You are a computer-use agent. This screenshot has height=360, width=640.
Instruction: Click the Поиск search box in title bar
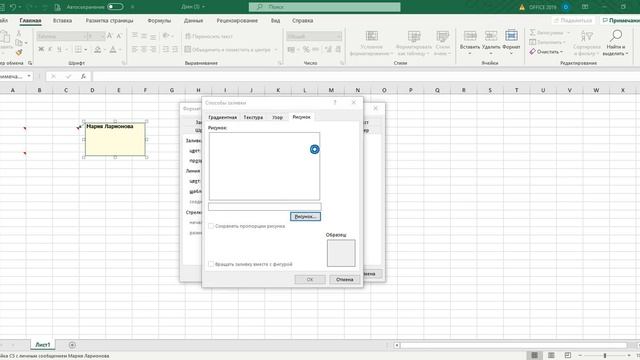tap(324, 7)
